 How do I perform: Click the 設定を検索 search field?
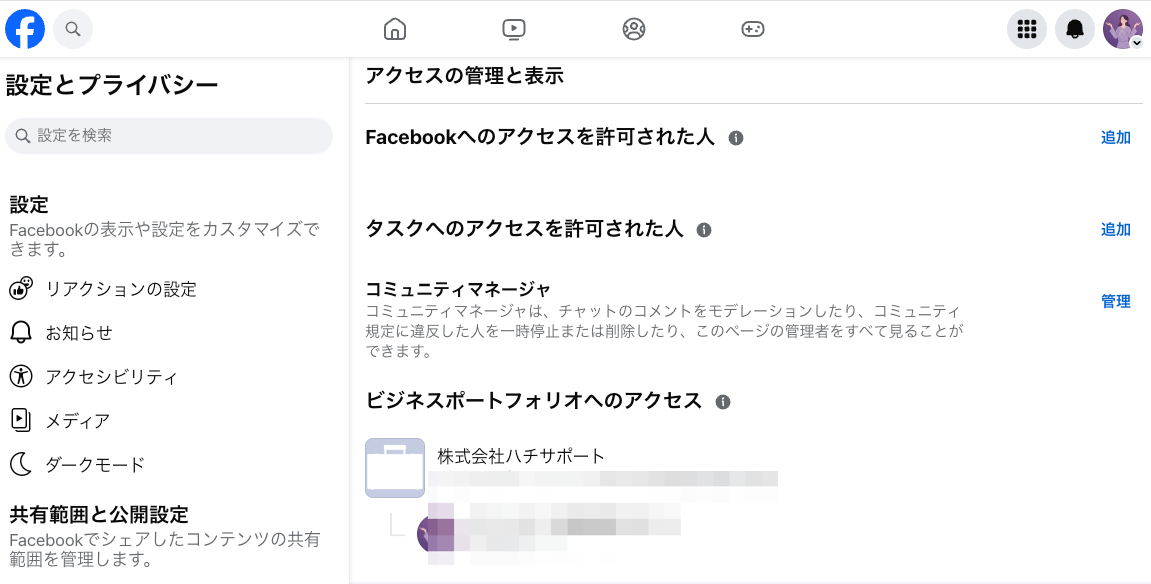click(x=169, y=136)
